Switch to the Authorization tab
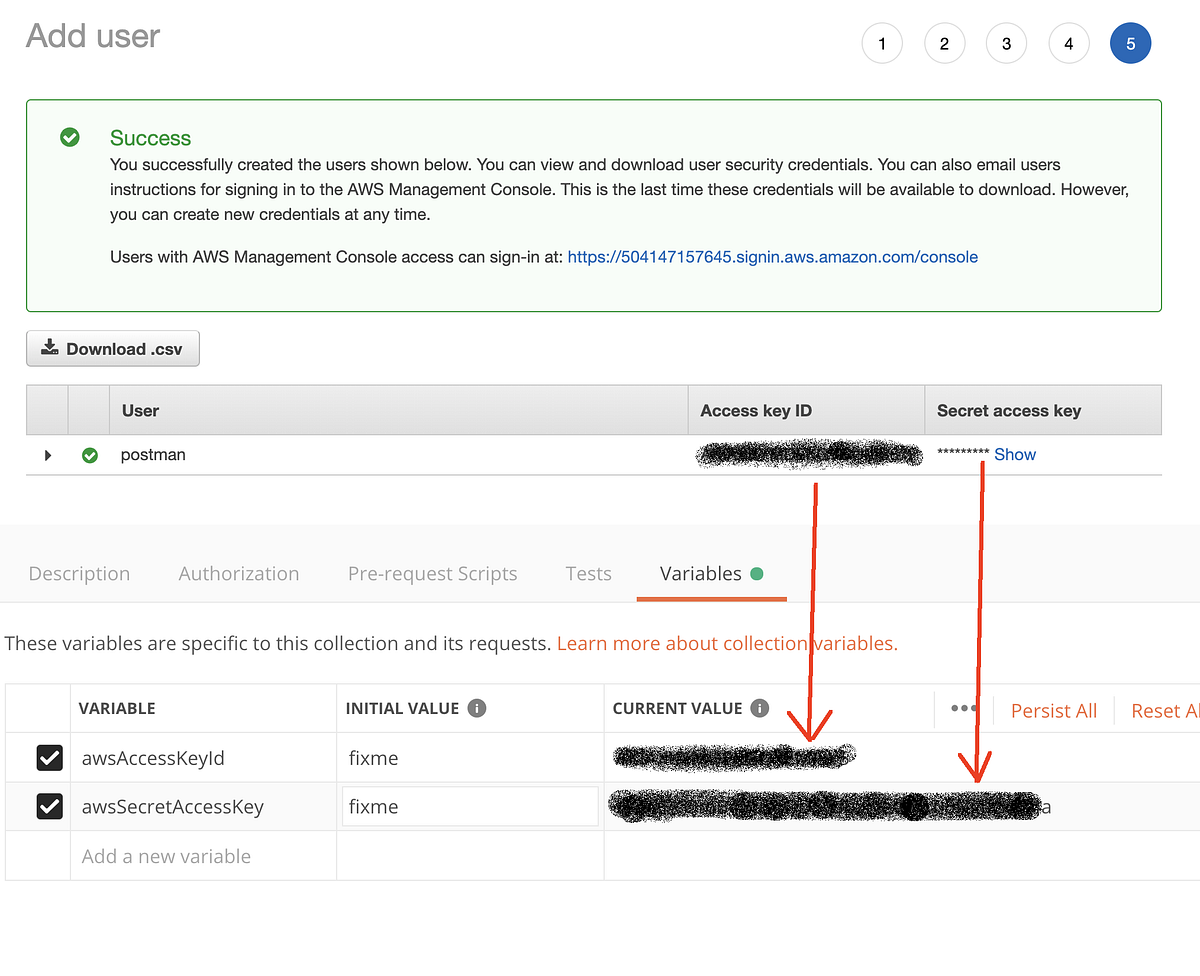Image resolution: width=1200 pixels, height=976 pixels. tap(238, 573)
